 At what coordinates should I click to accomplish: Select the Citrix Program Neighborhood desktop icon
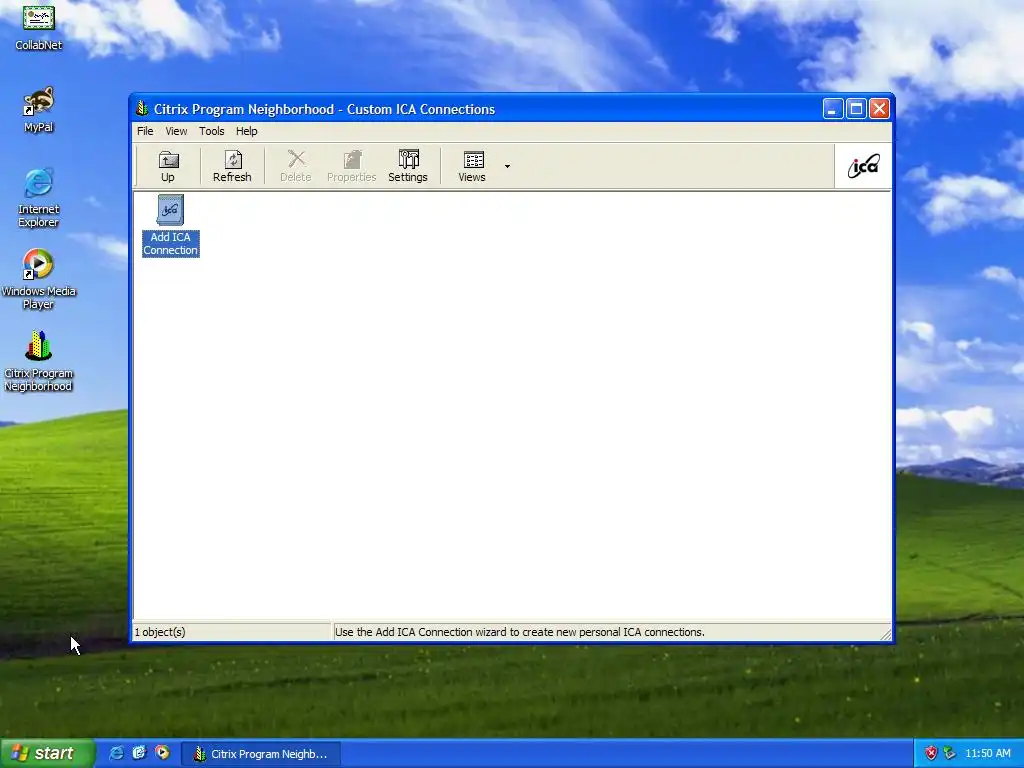tap(39, 361)
